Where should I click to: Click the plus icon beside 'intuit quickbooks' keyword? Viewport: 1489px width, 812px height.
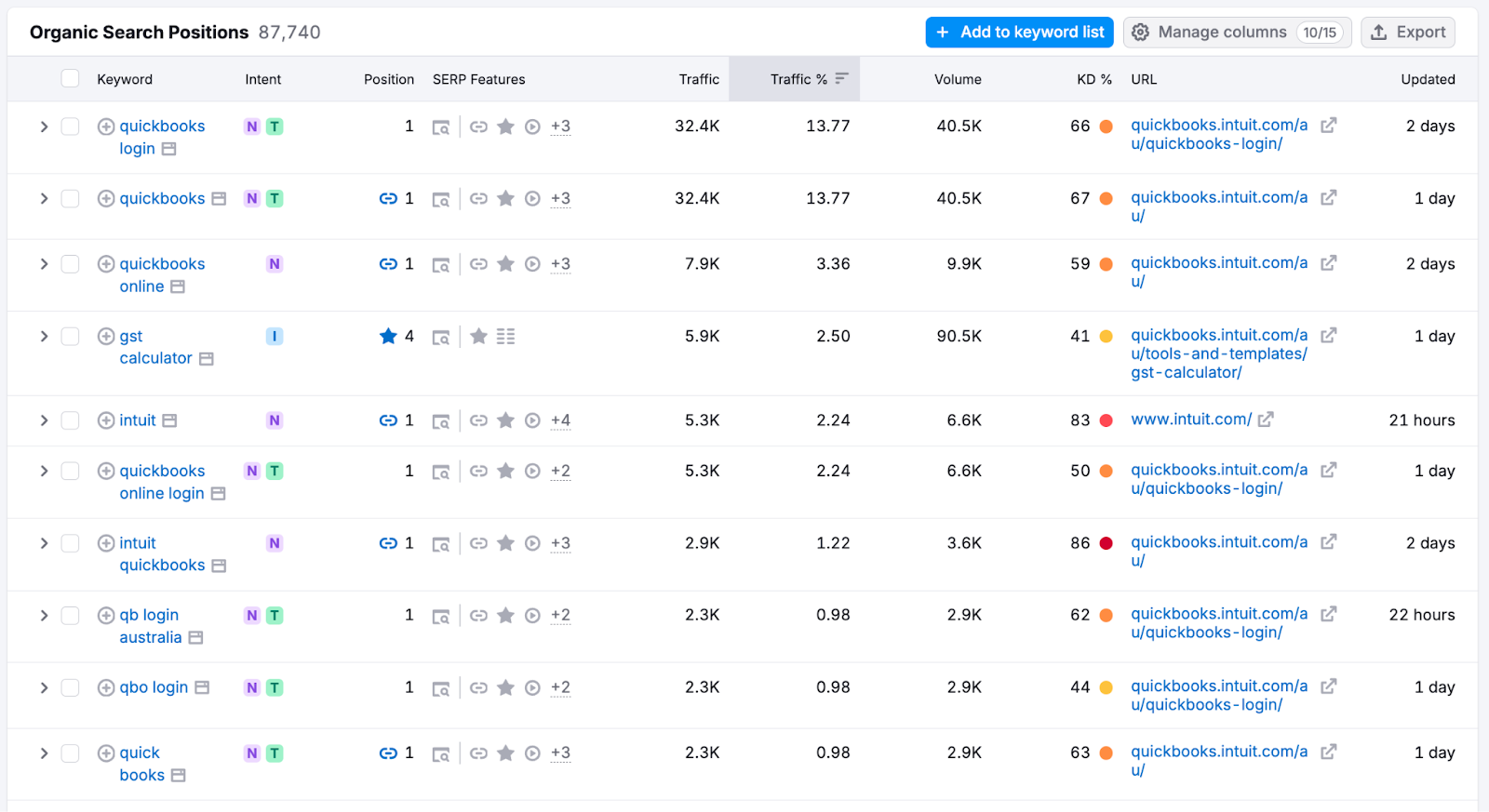pos(106,543)
